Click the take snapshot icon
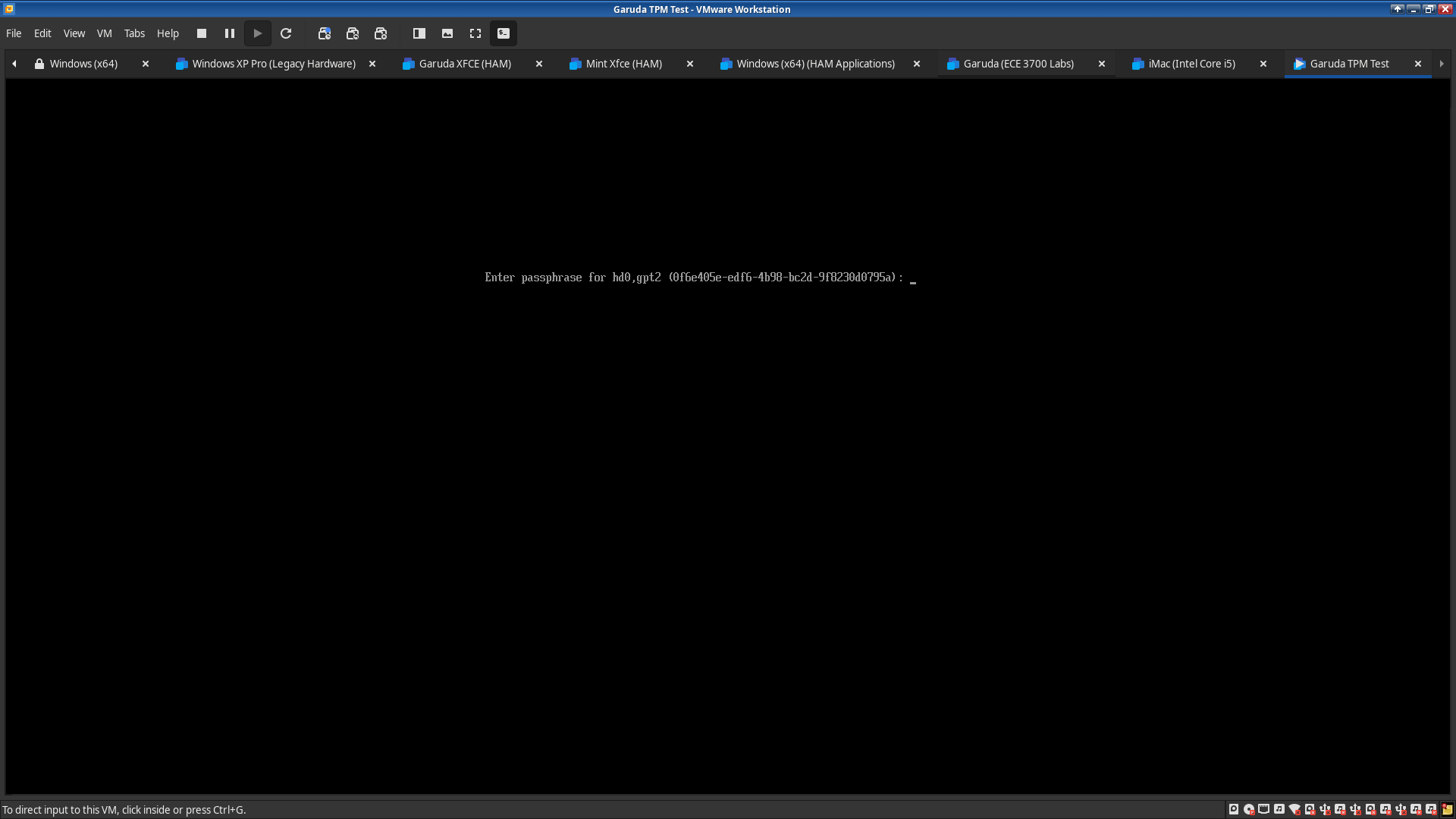This screenshot has width=1456, height=819. 325,33
